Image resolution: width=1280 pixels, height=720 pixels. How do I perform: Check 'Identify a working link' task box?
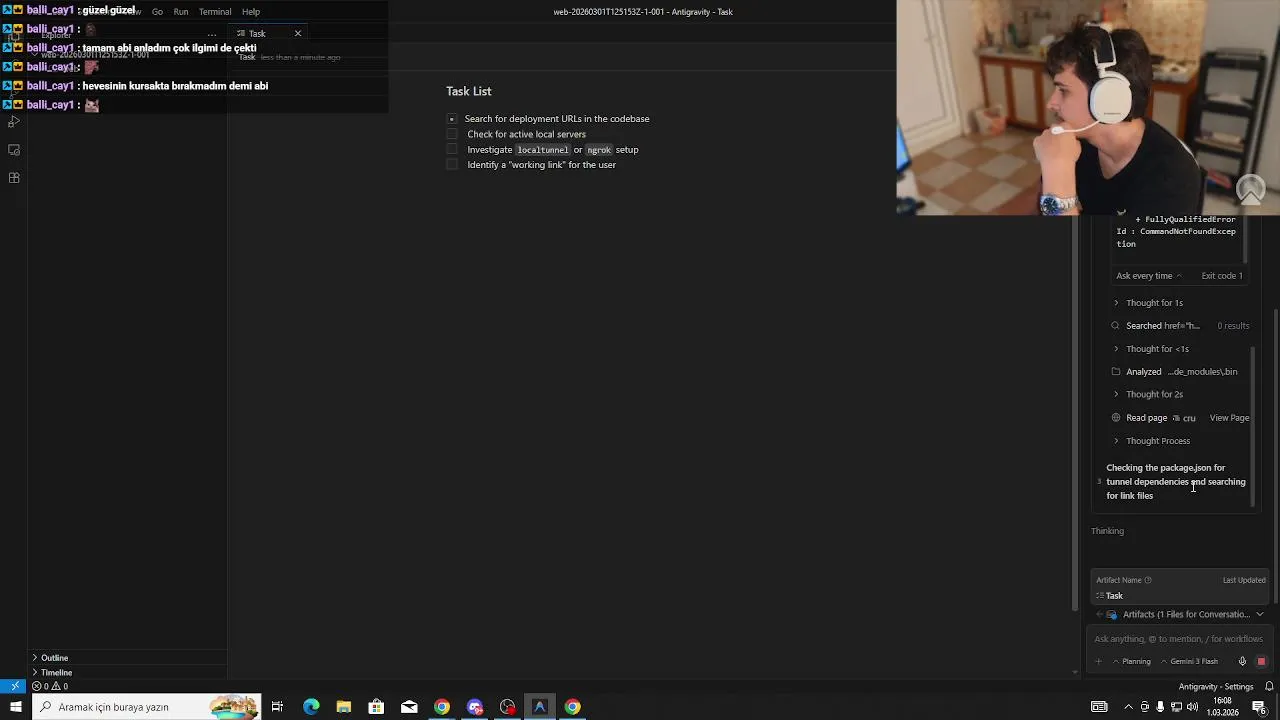pos(452,165)
